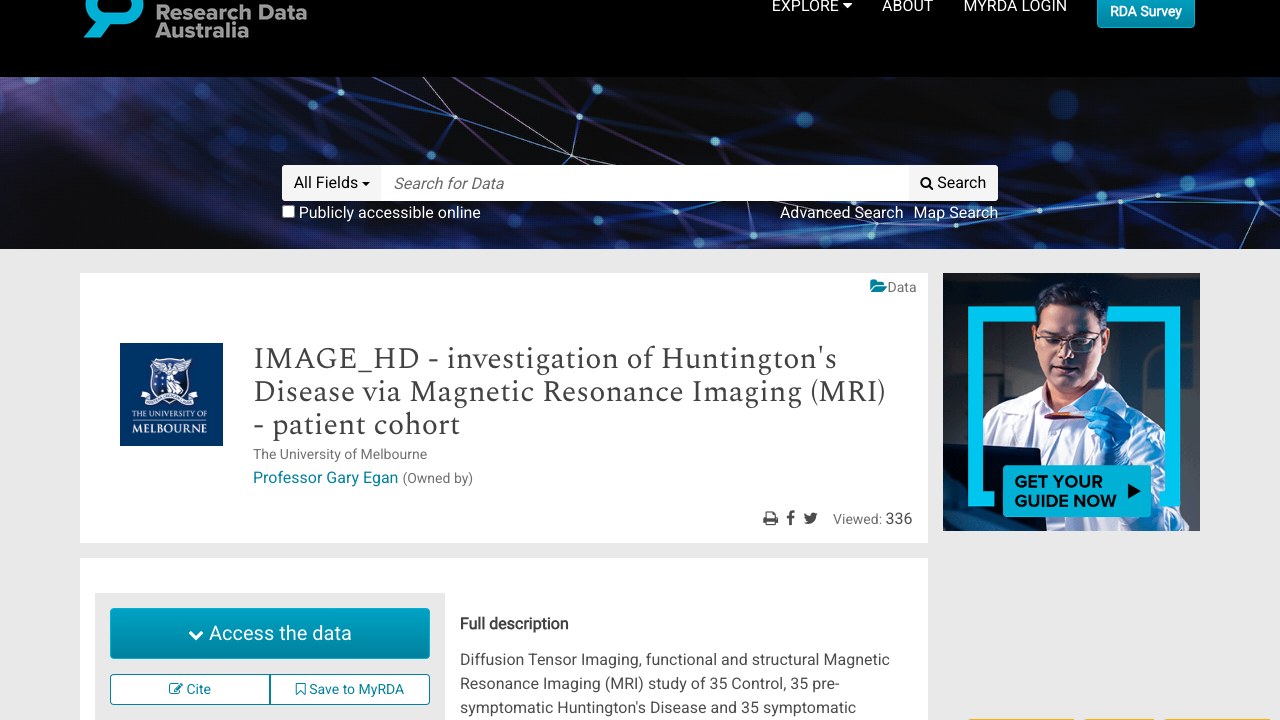The image size is (1280, 720).
Task: Click the Research Data Australia logo
Action: [x=196, y=18]
